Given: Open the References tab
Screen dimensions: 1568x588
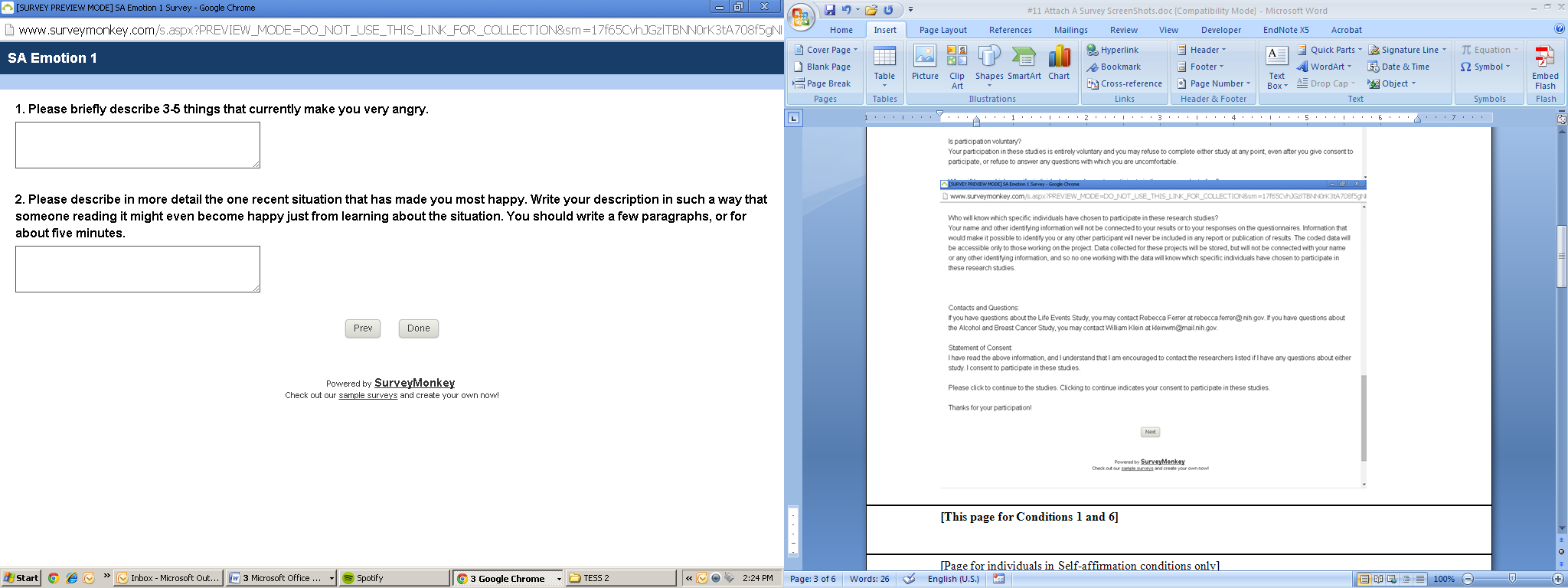Looking at the screenshot, I should pyautogui.click(x=1011, y=30).
